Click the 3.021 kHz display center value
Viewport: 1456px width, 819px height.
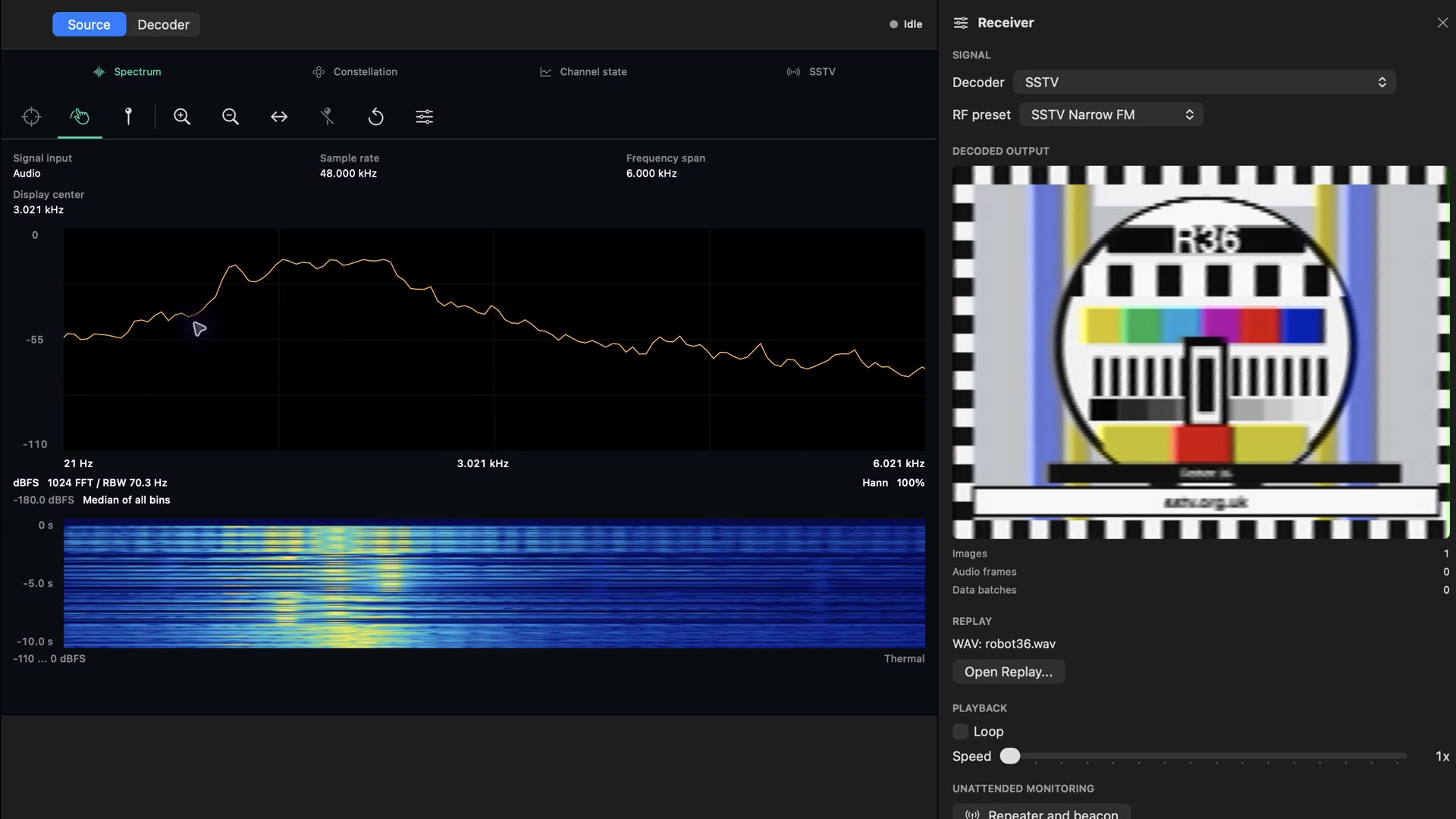click(38, 210)
